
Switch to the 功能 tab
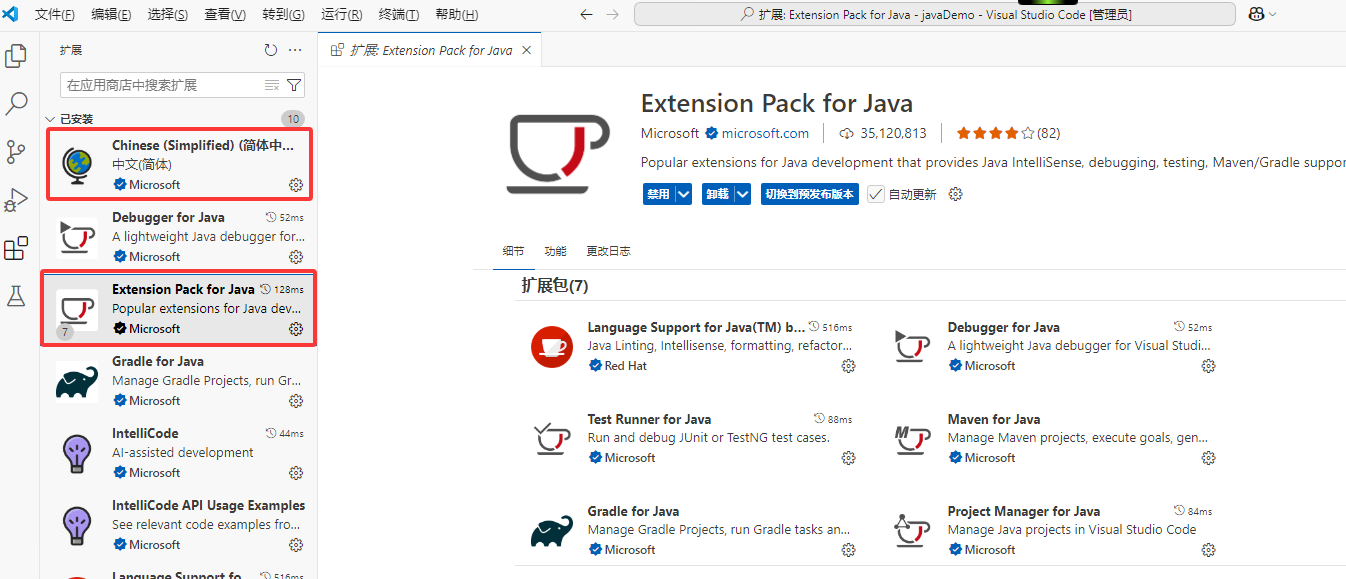(555, 251)
